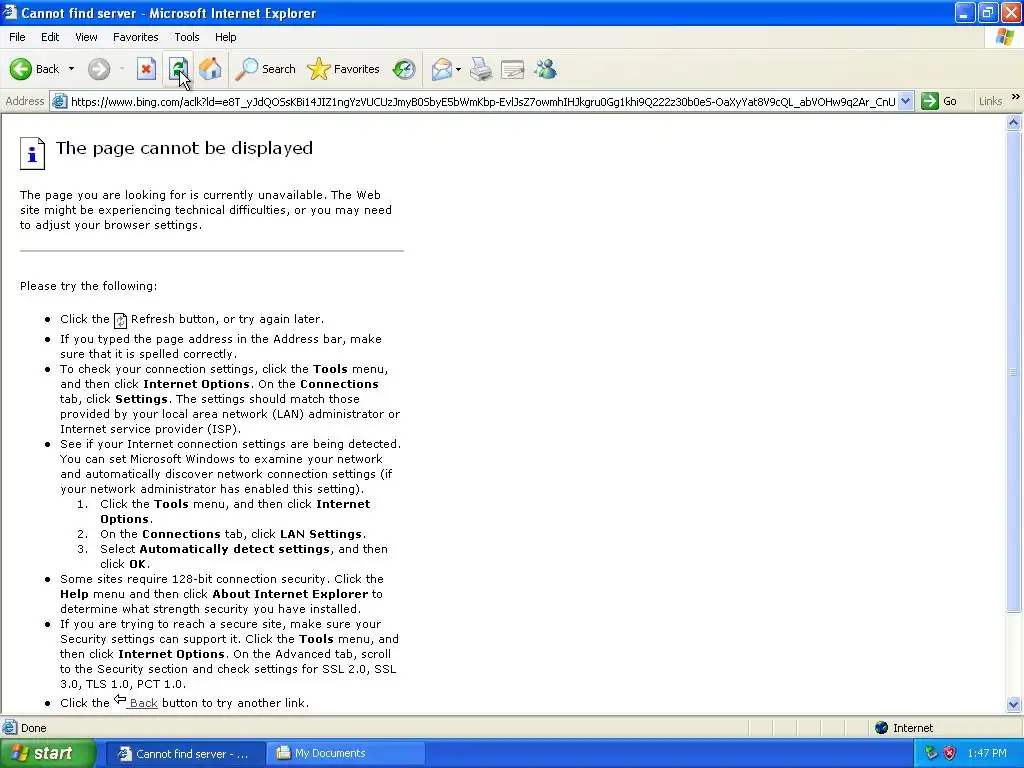
Task: Open the History clock icon
Action: coord(404,69)
